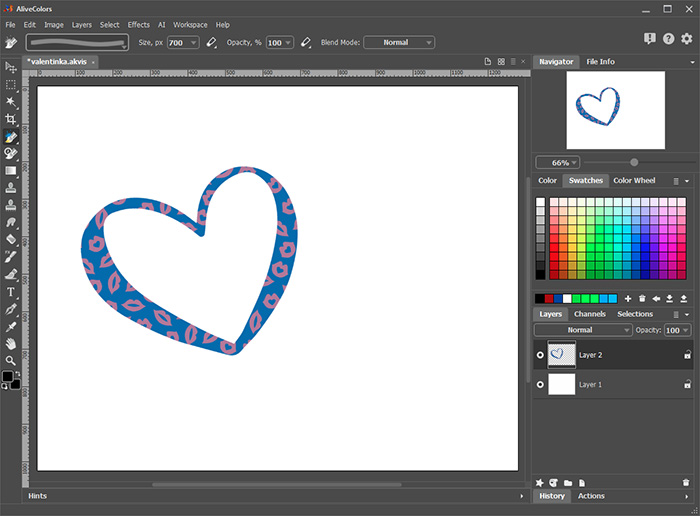The image size is (700, 516).
Task: Select the Magic Wand tool
Action: pyautogui.click(x=10, y=102)
